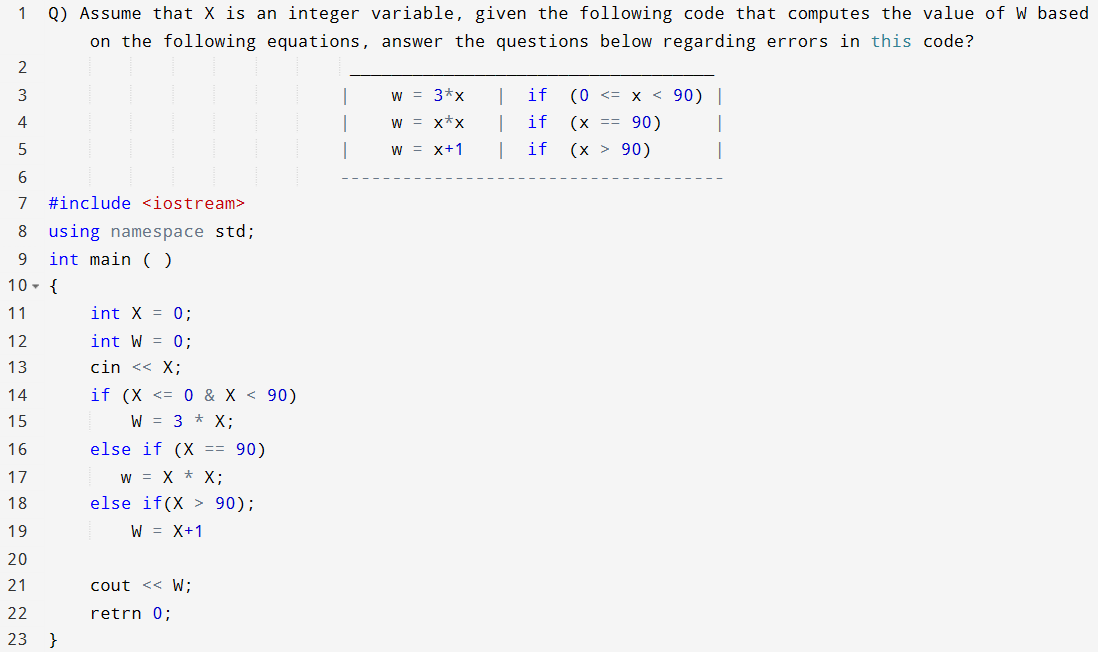1098x652 pixels.
Task: Click "cout" on line 21
Action: click(x=110, y=585)
